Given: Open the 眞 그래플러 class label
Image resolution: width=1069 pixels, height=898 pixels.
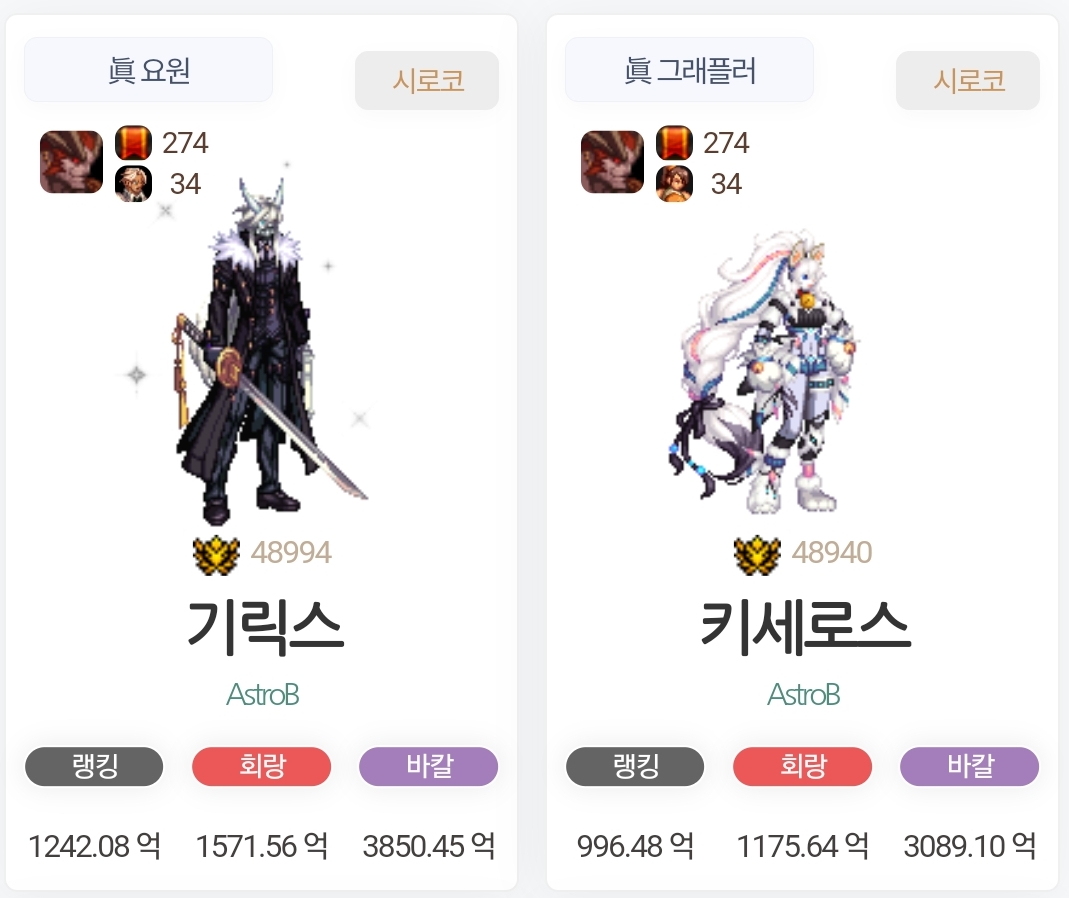Looking at the screenshot, I should tap(689, 70).
